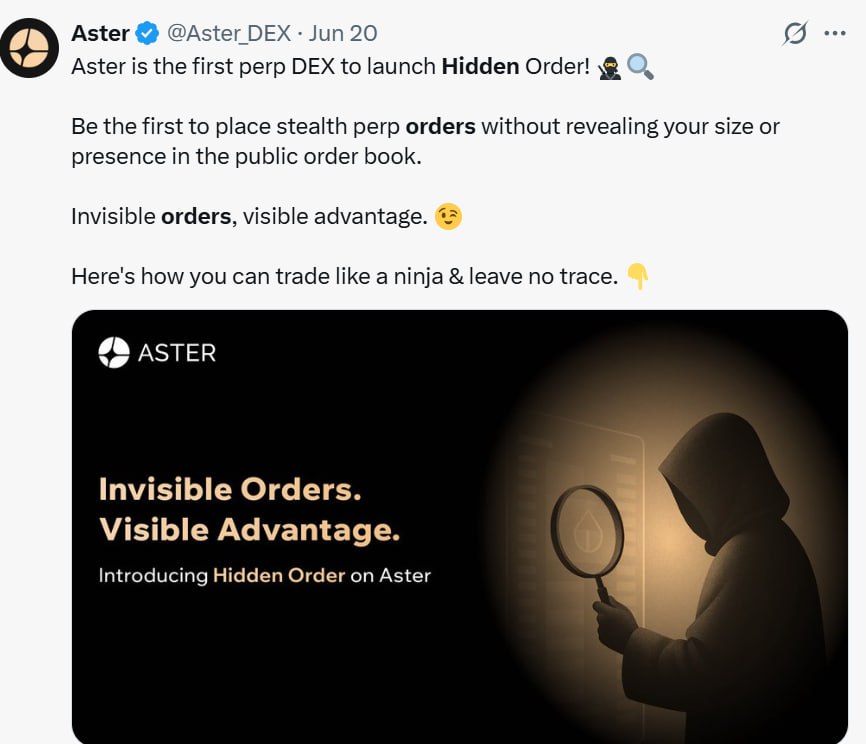Click the "Visible Advantage." headline text
Image resolution: width=866 pixels, height=744 pixels.
249,530
